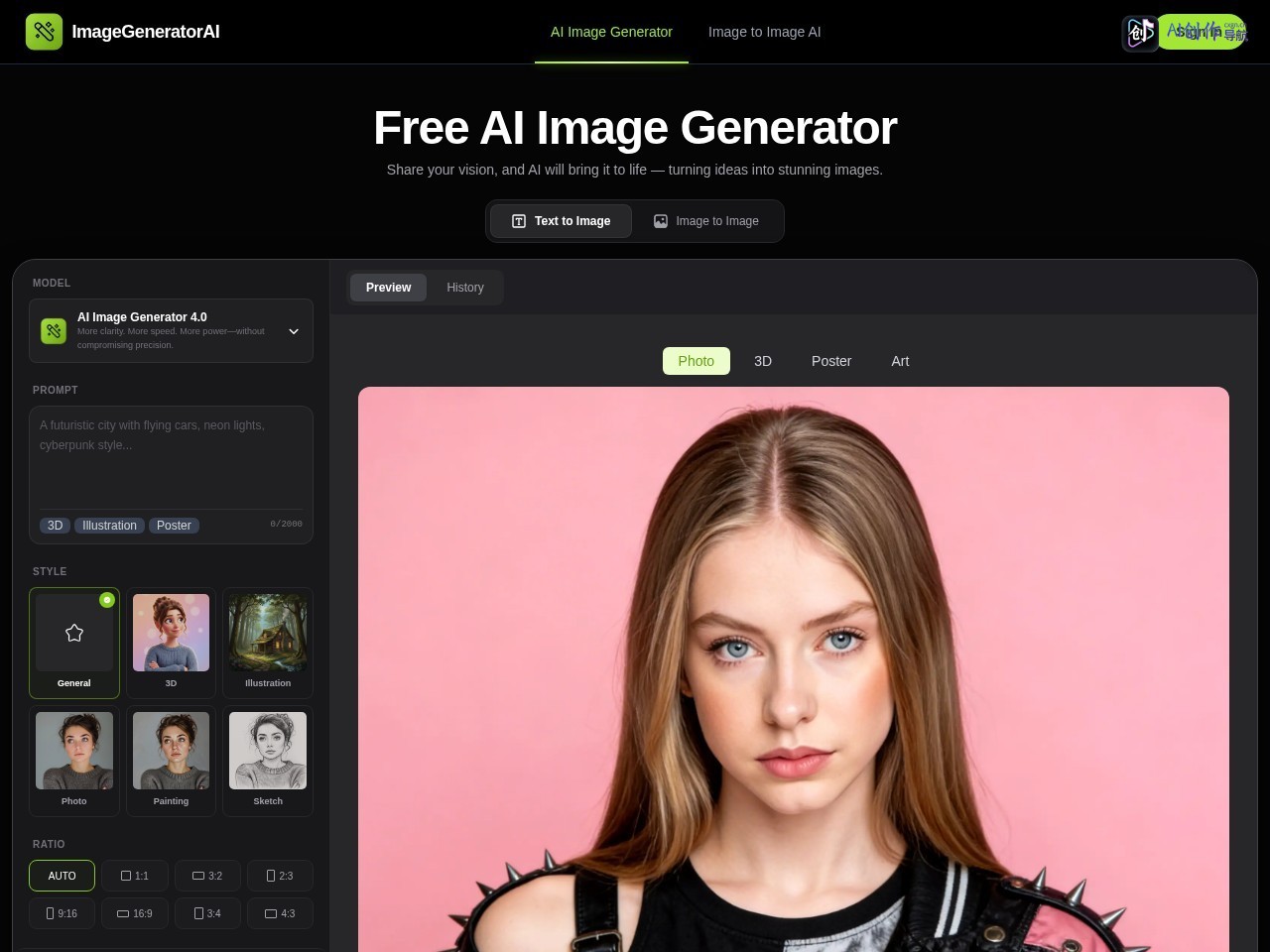Add the Illustration prompt tag
The width and height of the screenshot is (1270, 952).
pyautogui.click(x=109, y=526)
